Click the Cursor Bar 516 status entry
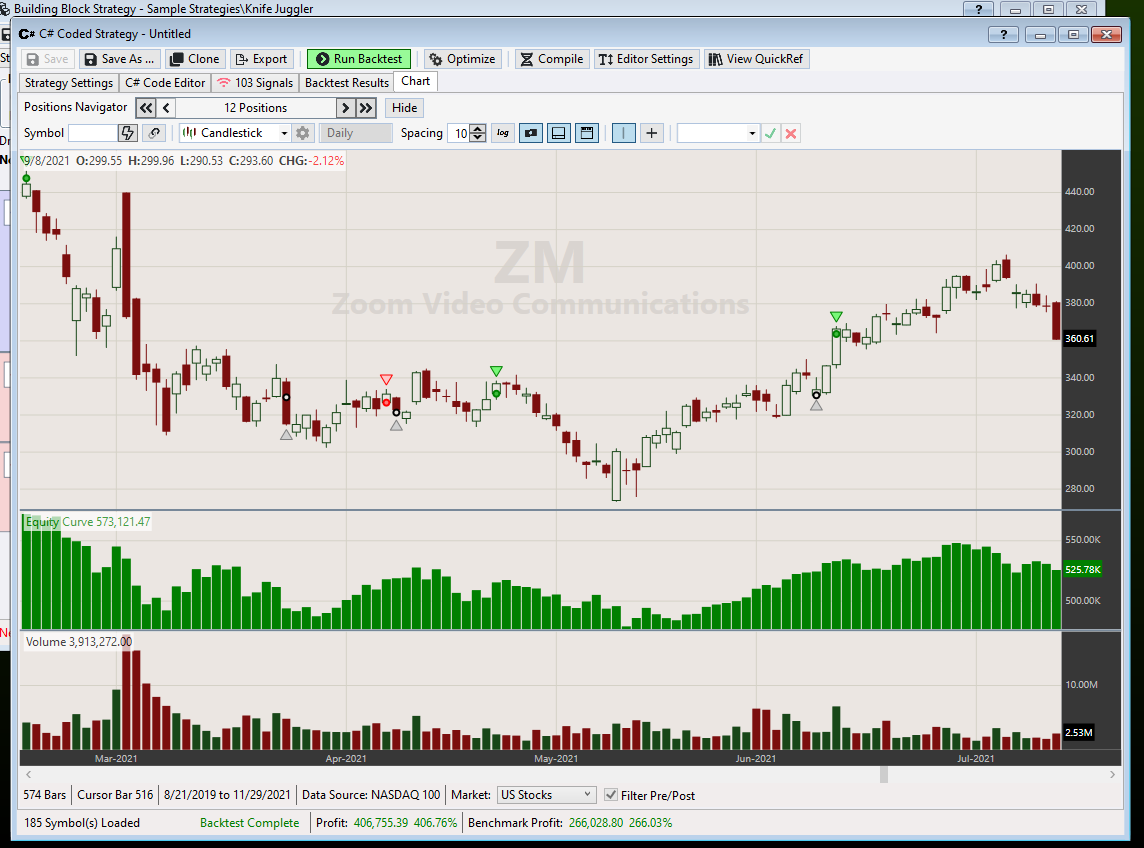The image size is (1144, 848). click(x=115, y=795)
